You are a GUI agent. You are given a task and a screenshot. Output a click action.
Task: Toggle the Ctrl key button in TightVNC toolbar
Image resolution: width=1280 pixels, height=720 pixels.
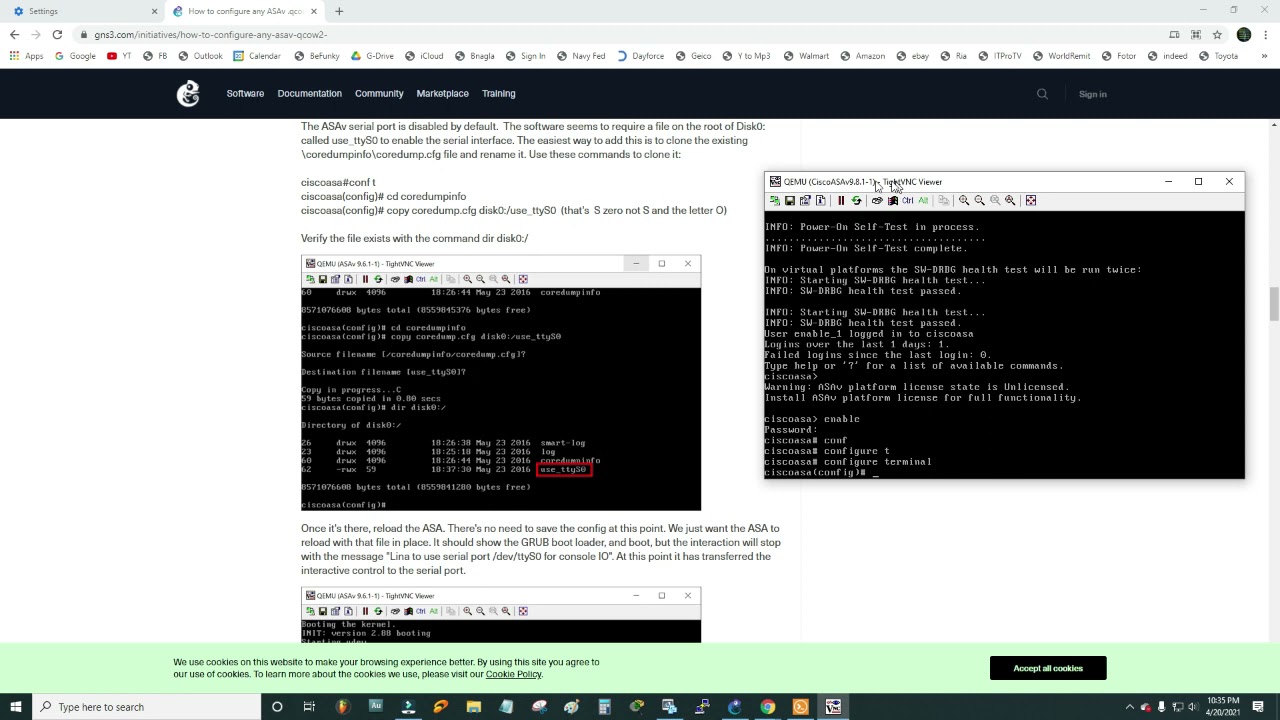908,201
